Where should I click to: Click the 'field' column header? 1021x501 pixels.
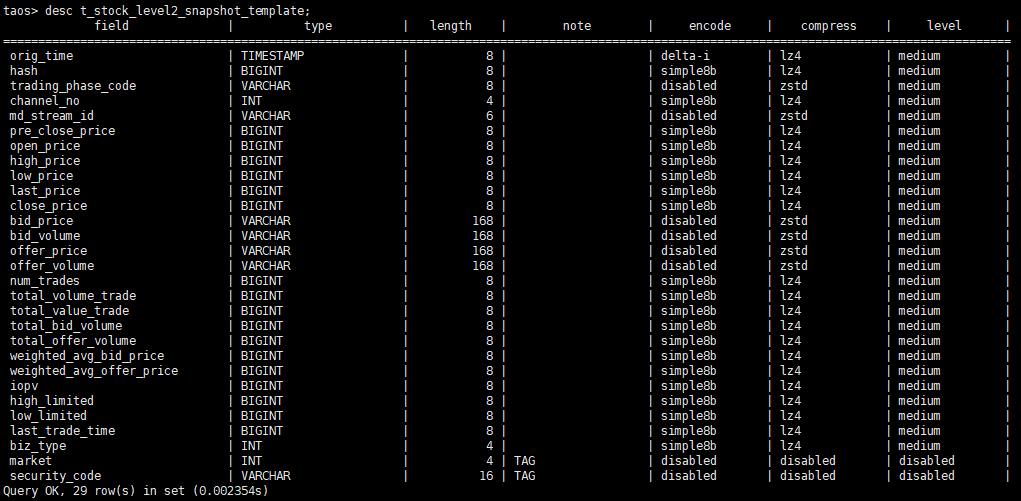point(111,26)
